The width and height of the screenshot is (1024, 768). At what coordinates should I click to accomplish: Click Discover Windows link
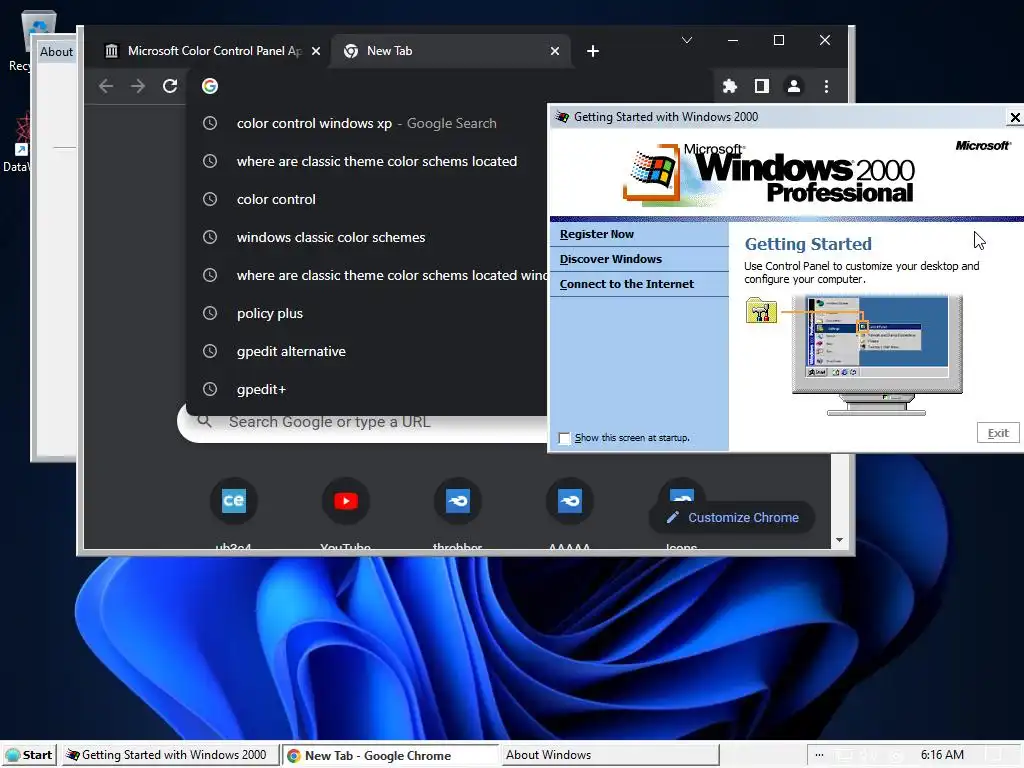[611, 259]
